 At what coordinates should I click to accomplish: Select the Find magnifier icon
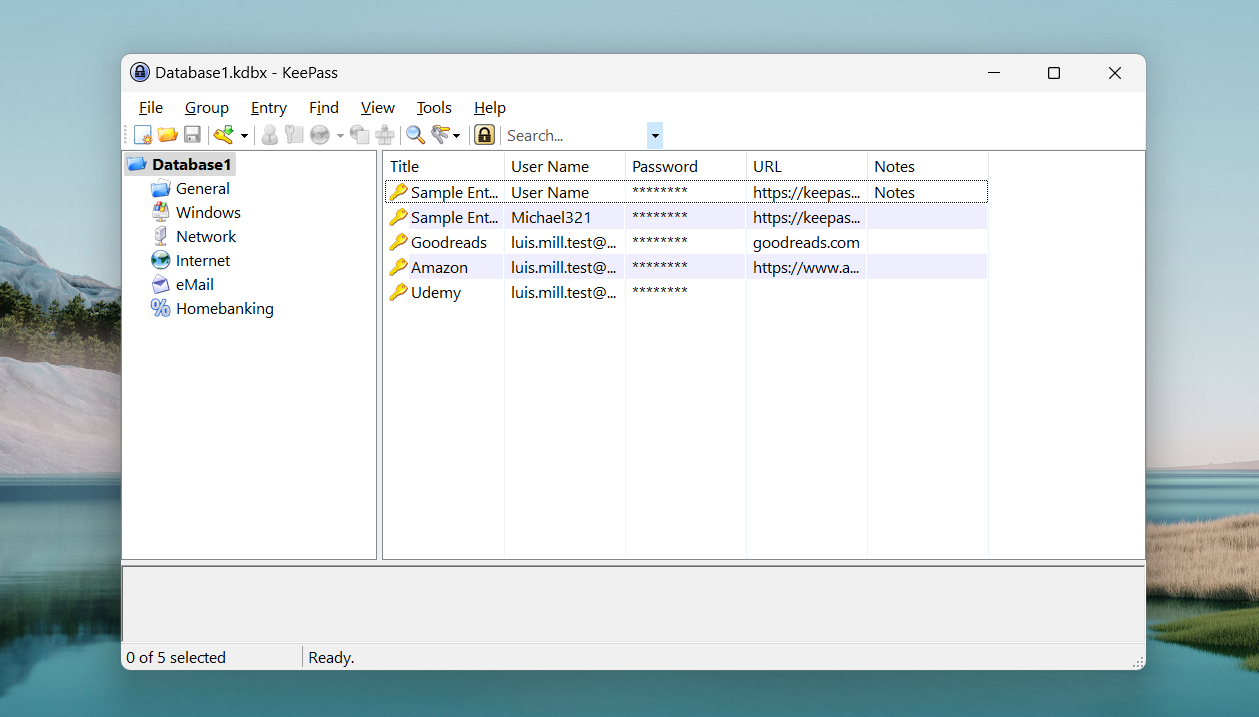point(414,134)
